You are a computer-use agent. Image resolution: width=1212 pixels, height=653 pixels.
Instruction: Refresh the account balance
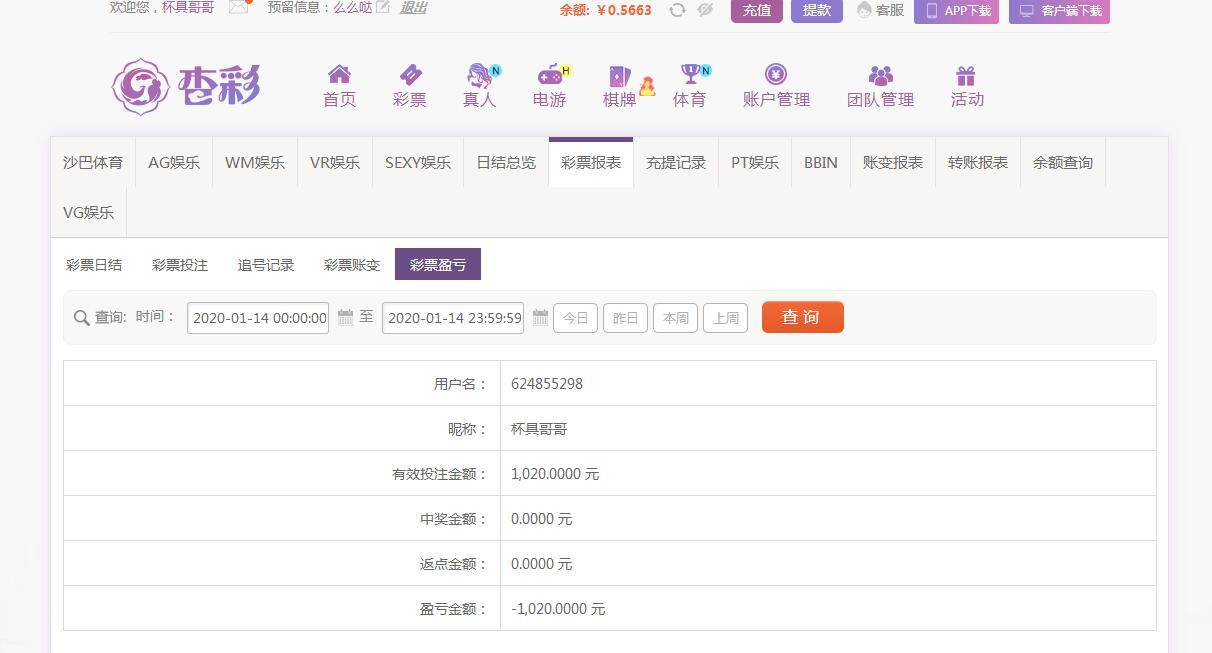(x=677, y=10)
